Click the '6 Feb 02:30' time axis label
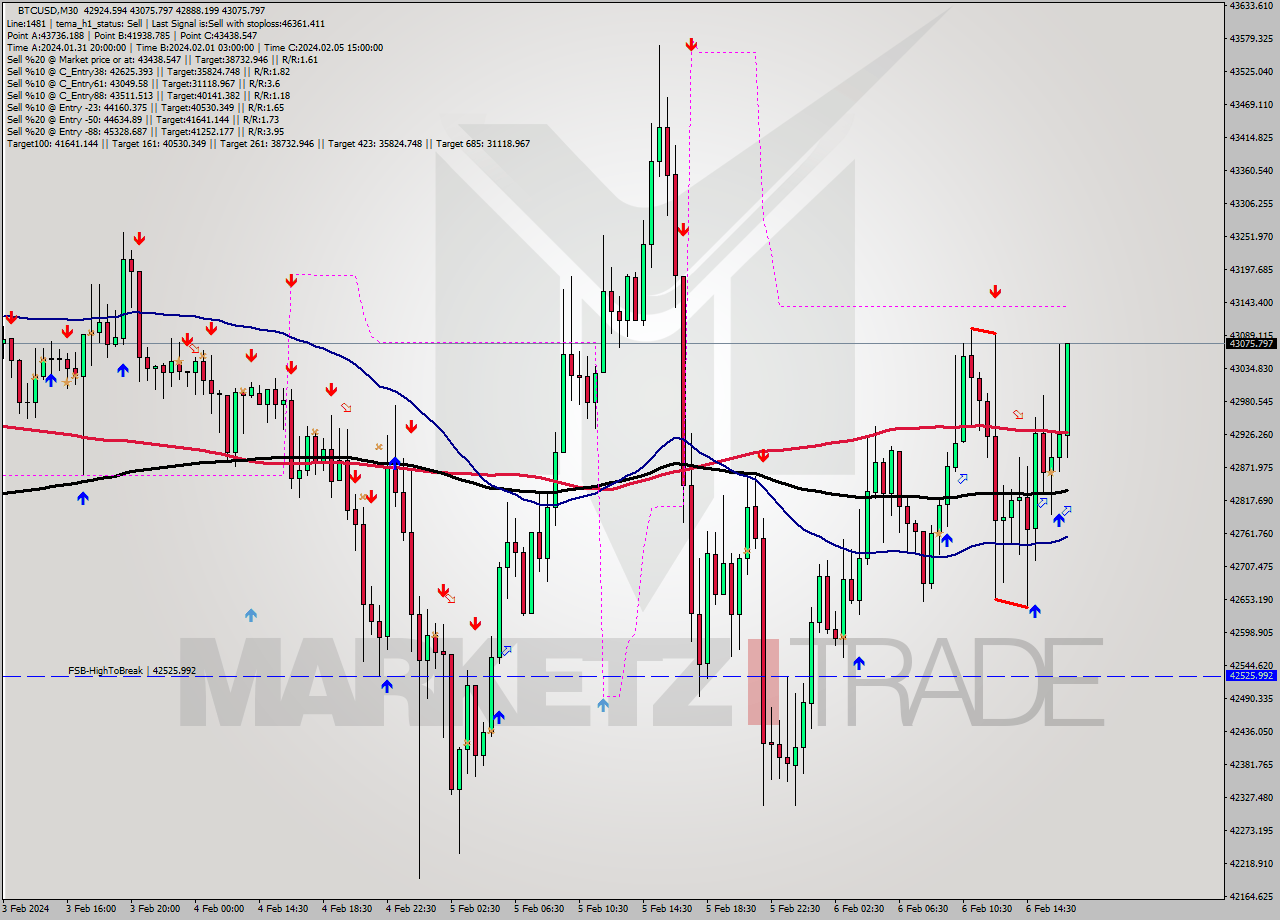Screen dimensions: 1280x920 [859, 909]
